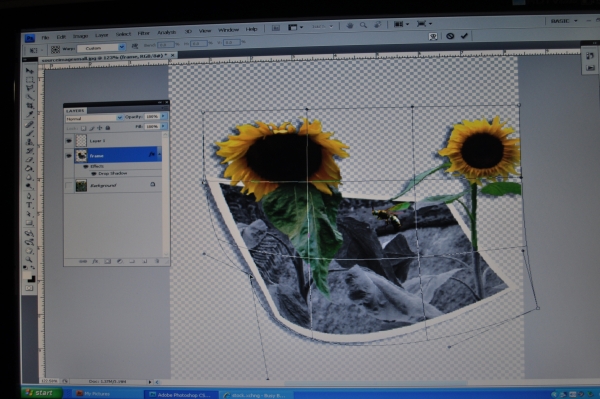Click the Bend value field
Viewport: 600px width, 399px height.
[x=166, y=45]
